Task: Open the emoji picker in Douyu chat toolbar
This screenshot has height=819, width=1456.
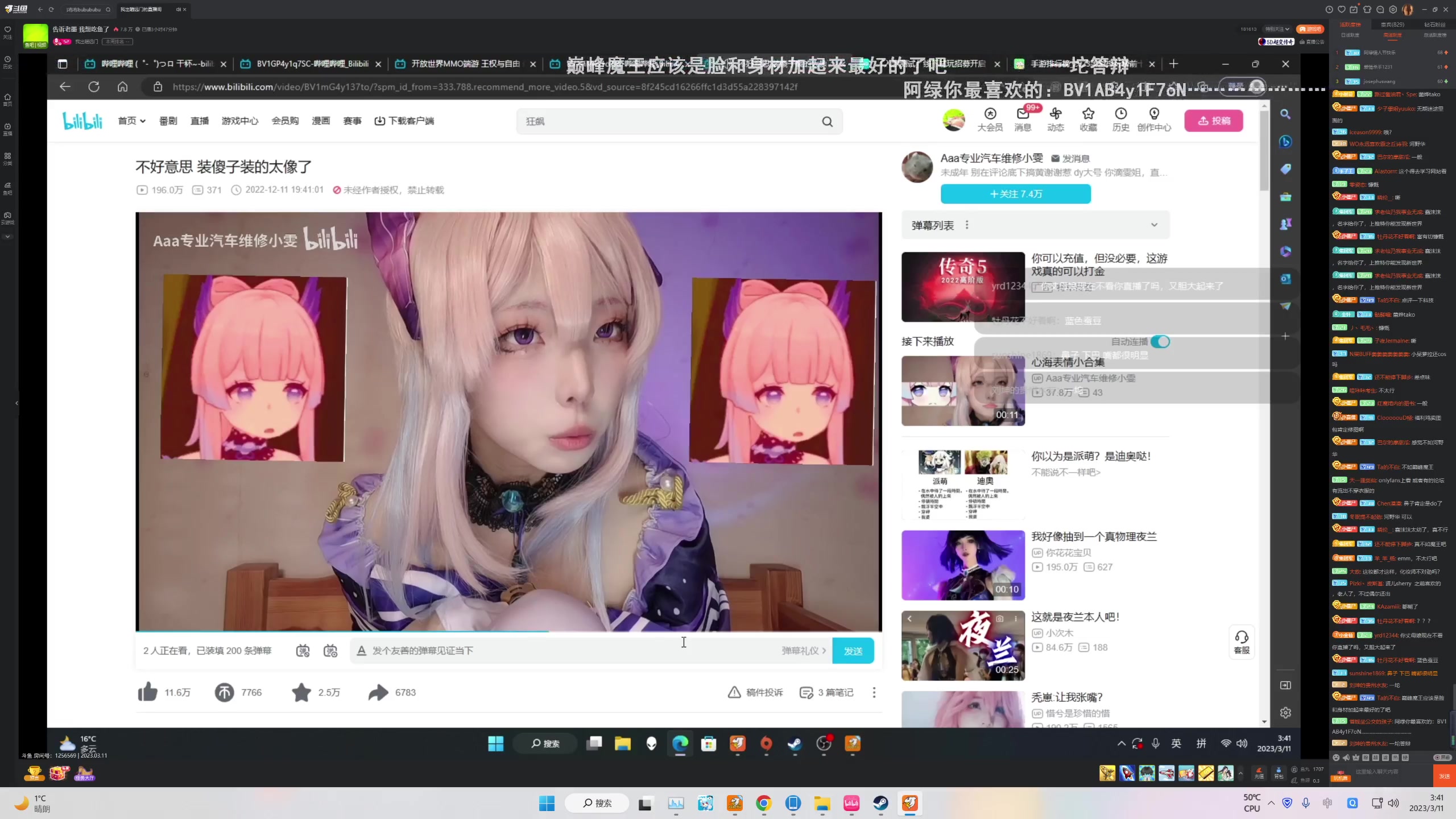Action: (1336, 758)
